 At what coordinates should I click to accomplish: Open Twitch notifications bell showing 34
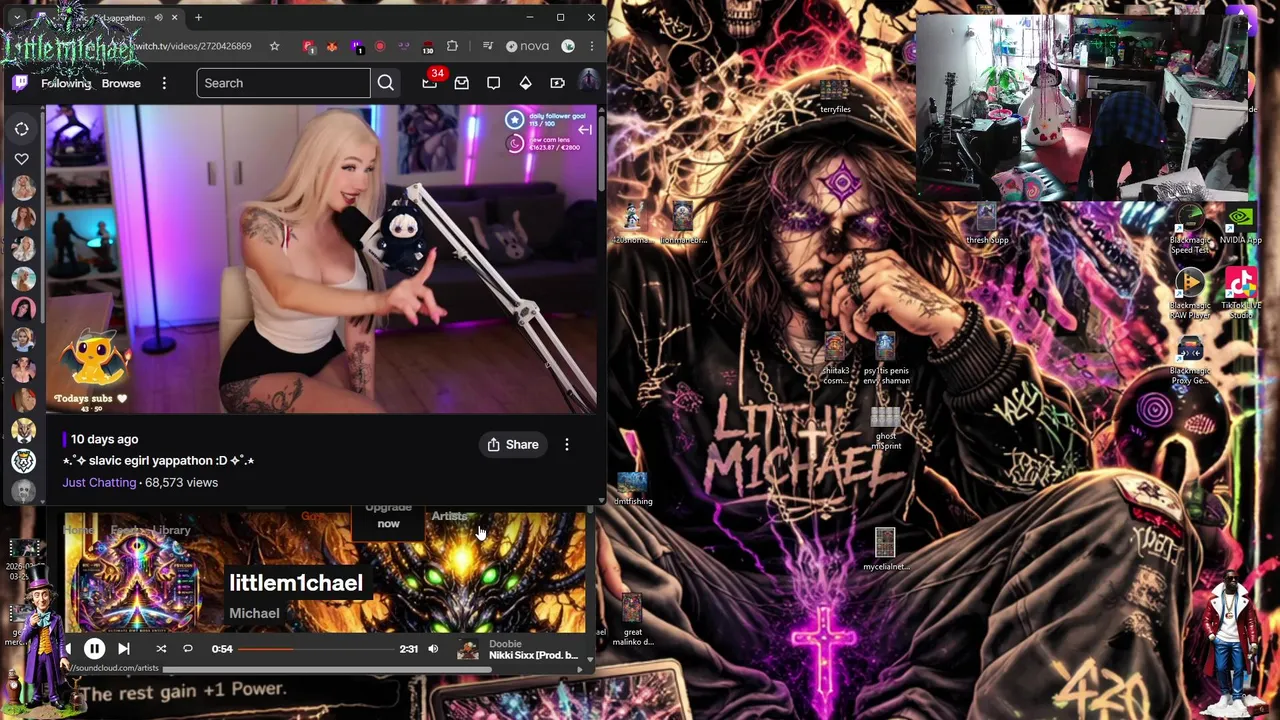430,83
